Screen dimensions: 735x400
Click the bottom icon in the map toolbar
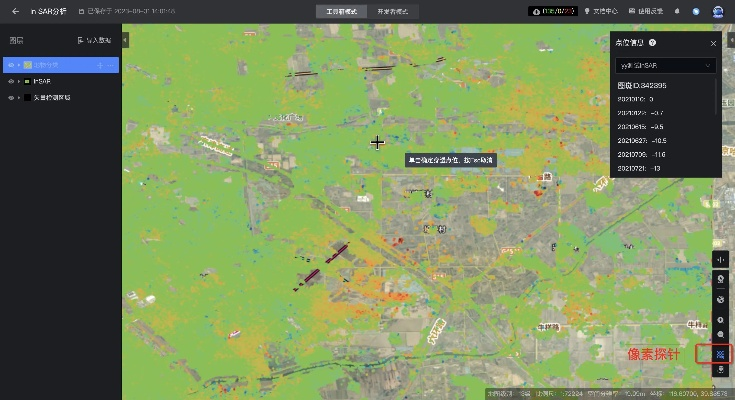tap(721, 370)
